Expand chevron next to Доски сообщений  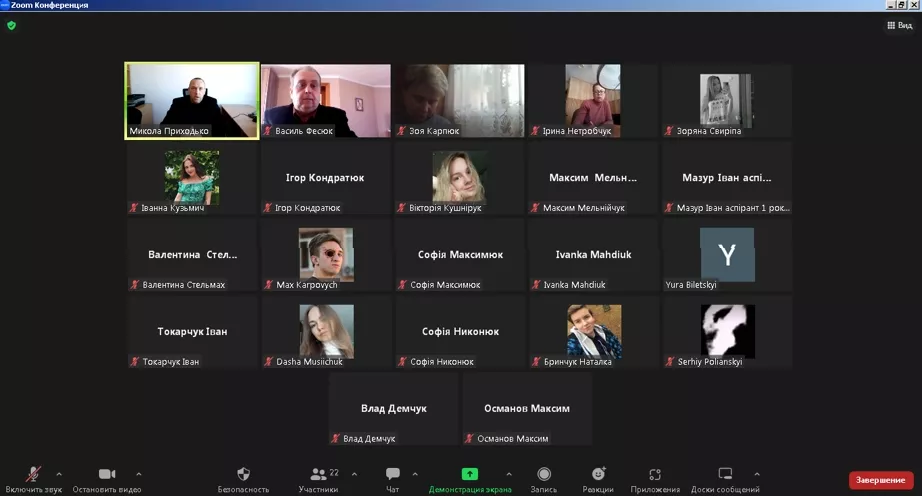755,474
